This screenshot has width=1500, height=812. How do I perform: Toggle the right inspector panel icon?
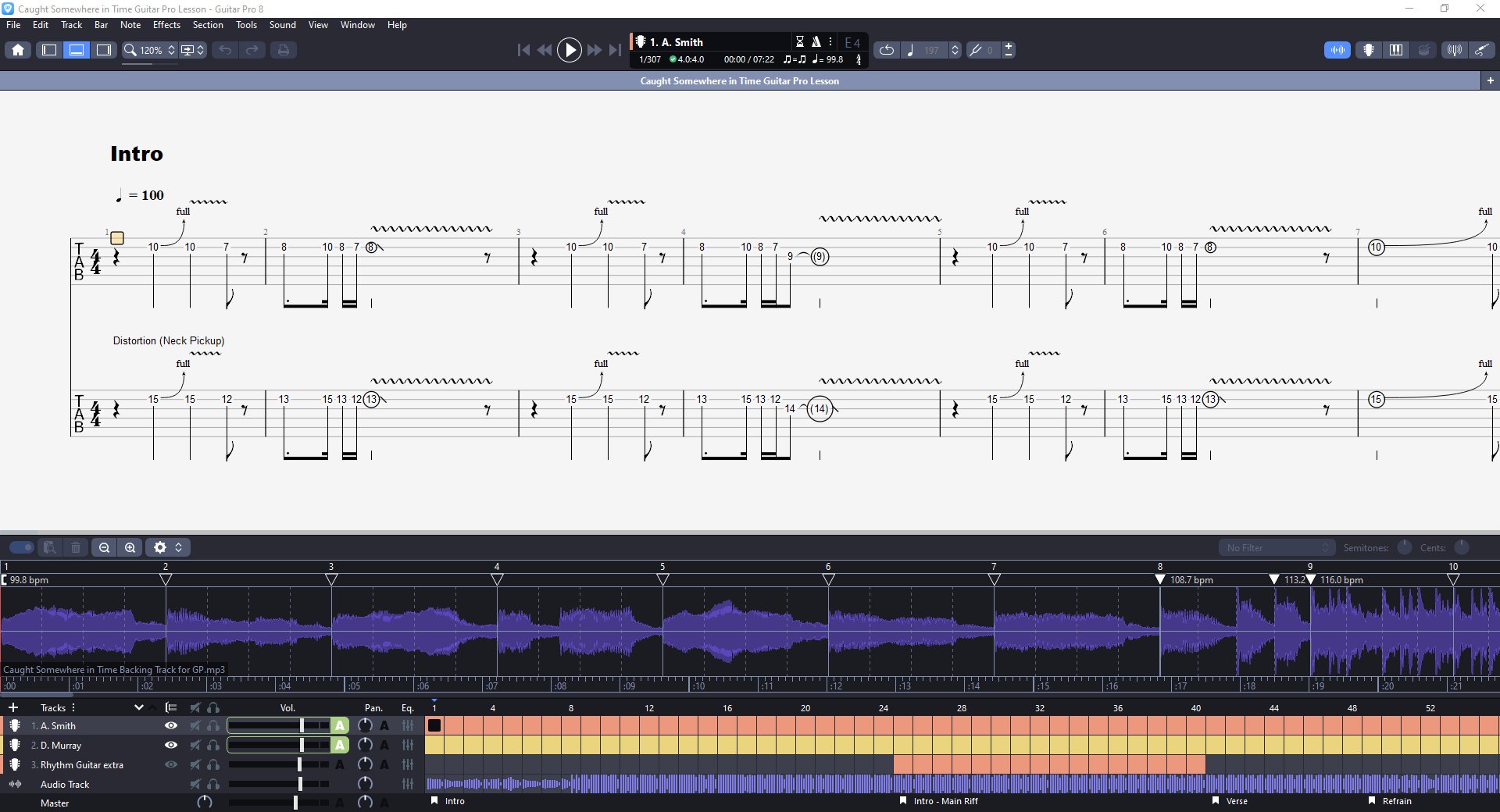coord(104,50)
